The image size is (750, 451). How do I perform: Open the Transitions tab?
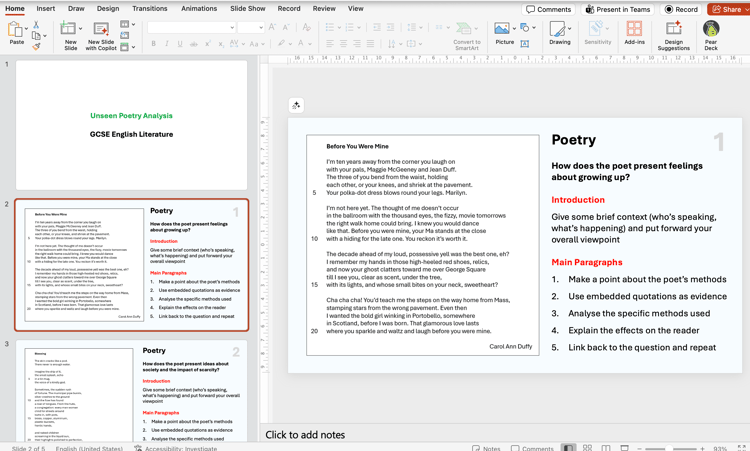coord(149,8)
